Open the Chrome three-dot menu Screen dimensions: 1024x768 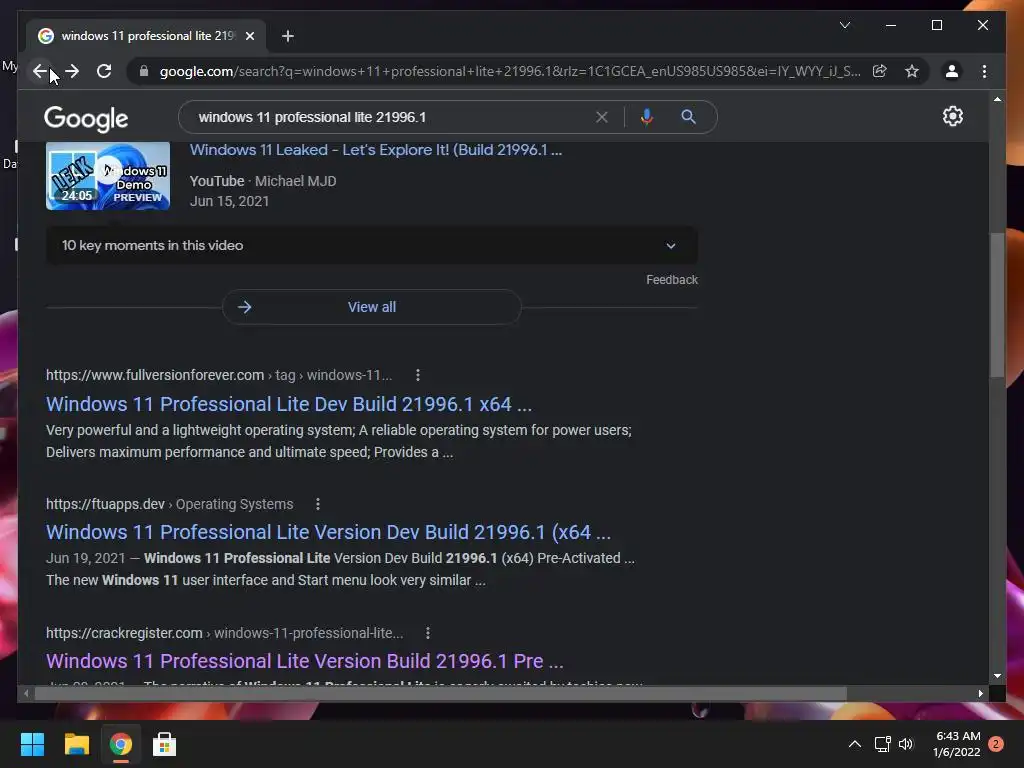coord(984,71)
